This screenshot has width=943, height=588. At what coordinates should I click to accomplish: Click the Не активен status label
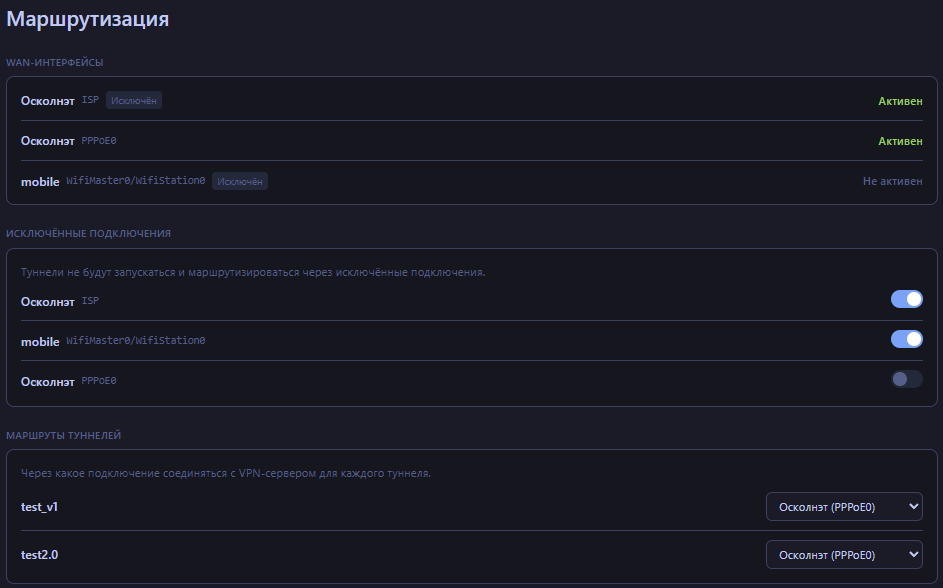(x=892, y=181)
